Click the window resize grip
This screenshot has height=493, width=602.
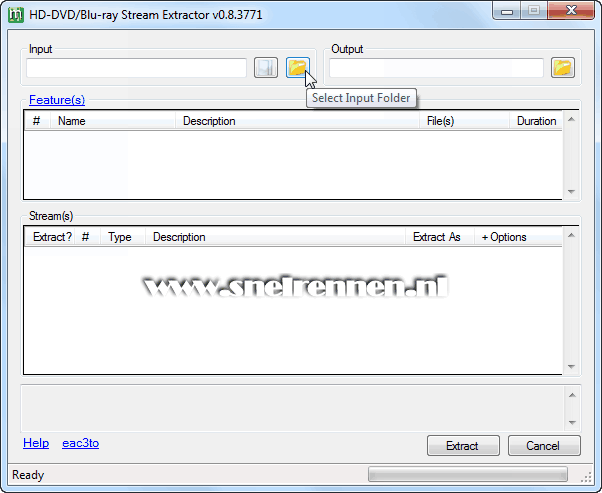coord(586,476)
